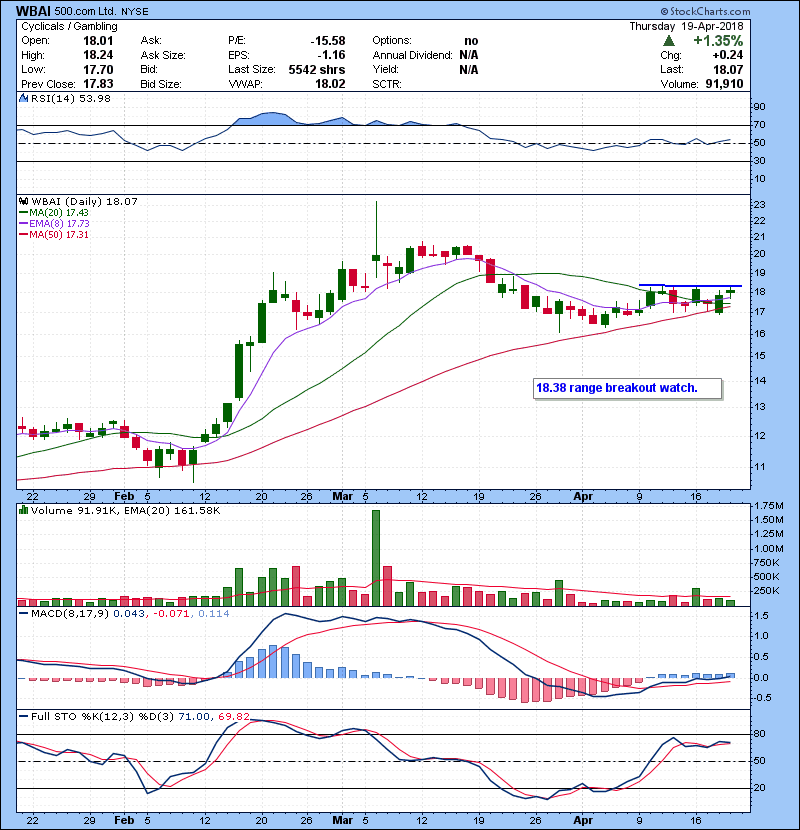Click the NYSE exchange label
Viewport: 800px width, 830px height.
click(x=135, y=11)
